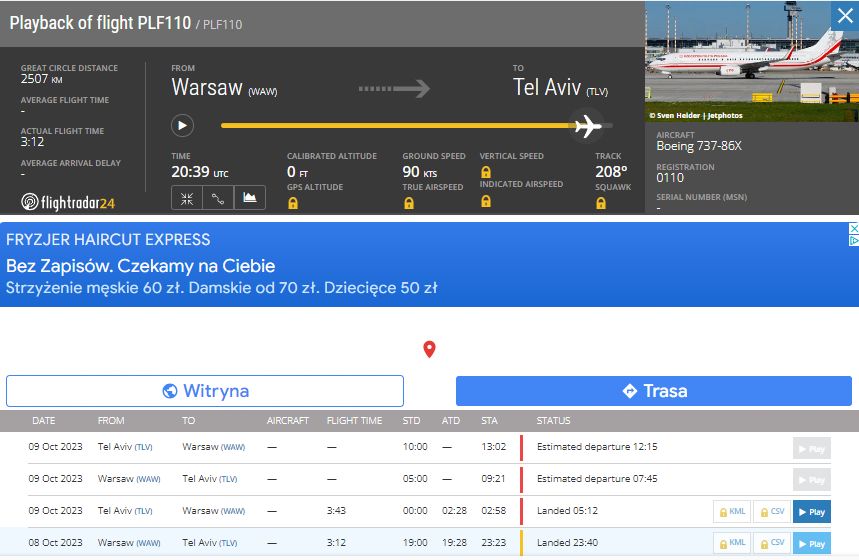Click the Boeing 737-86X aircraft text
859x560 pixels.
pyautogui.click(x=699, y=146)
